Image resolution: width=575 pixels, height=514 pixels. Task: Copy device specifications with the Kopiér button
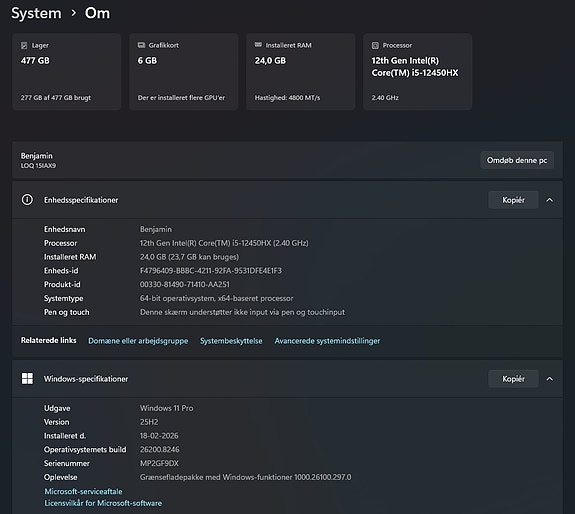coord(513,200)
